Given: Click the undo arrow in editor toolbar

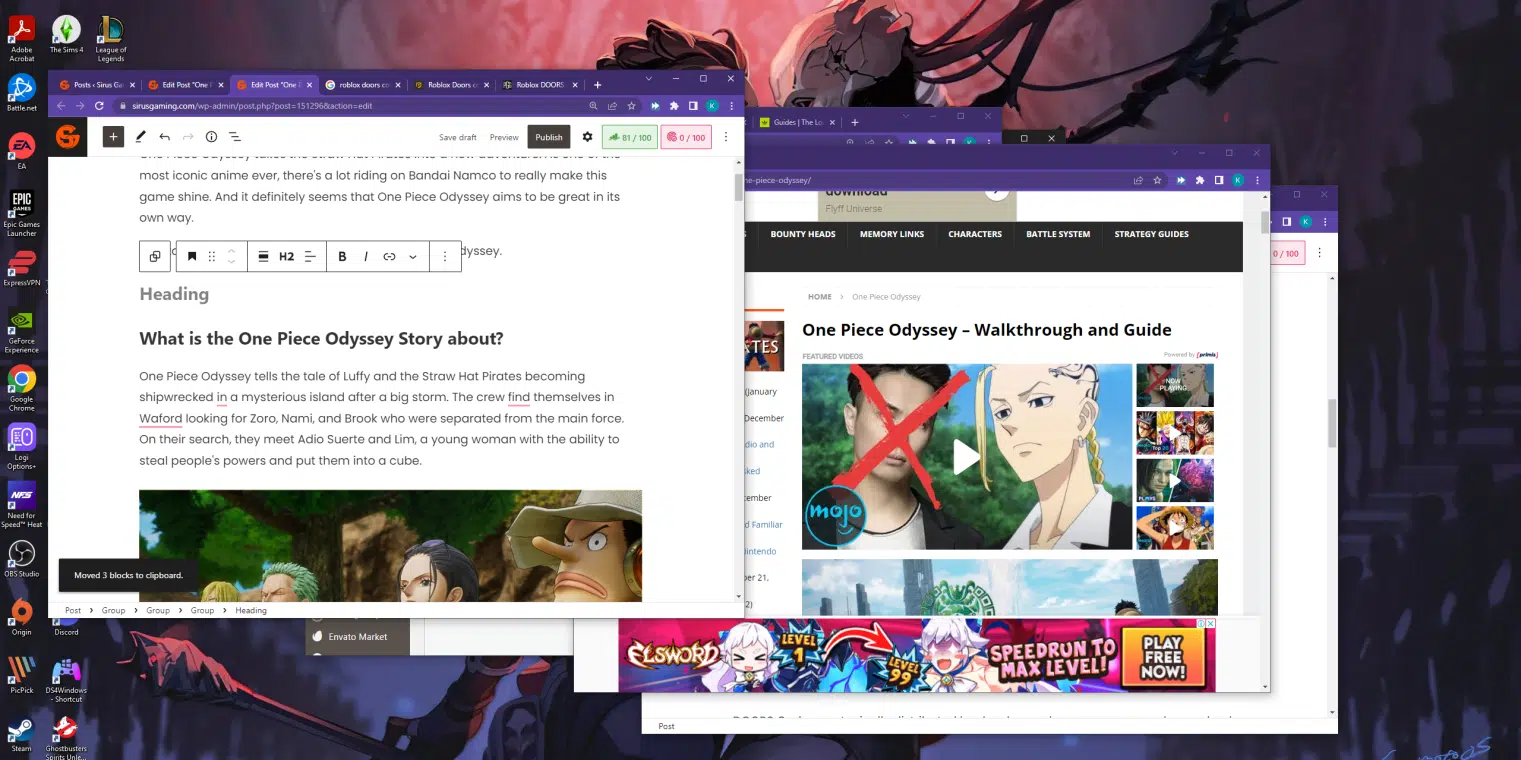Looking at the screenshot, I should coord(164,137).
